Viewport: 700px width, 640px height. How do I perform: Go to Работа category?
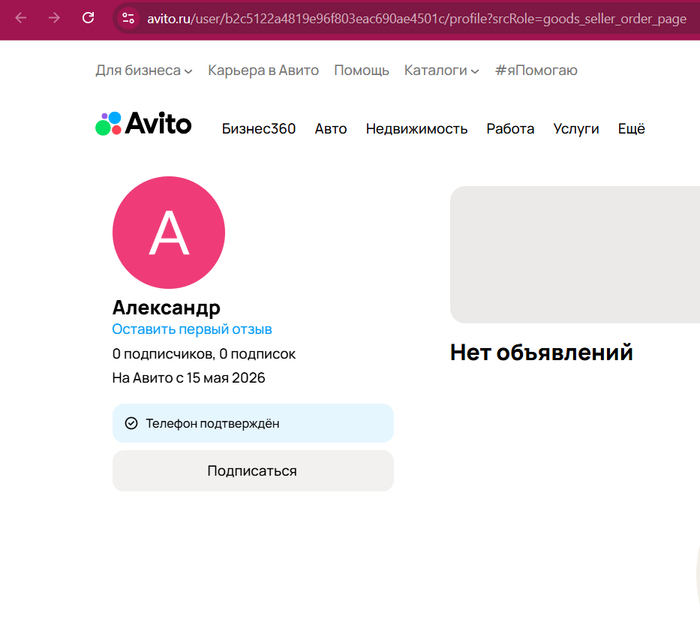[510, 129]
